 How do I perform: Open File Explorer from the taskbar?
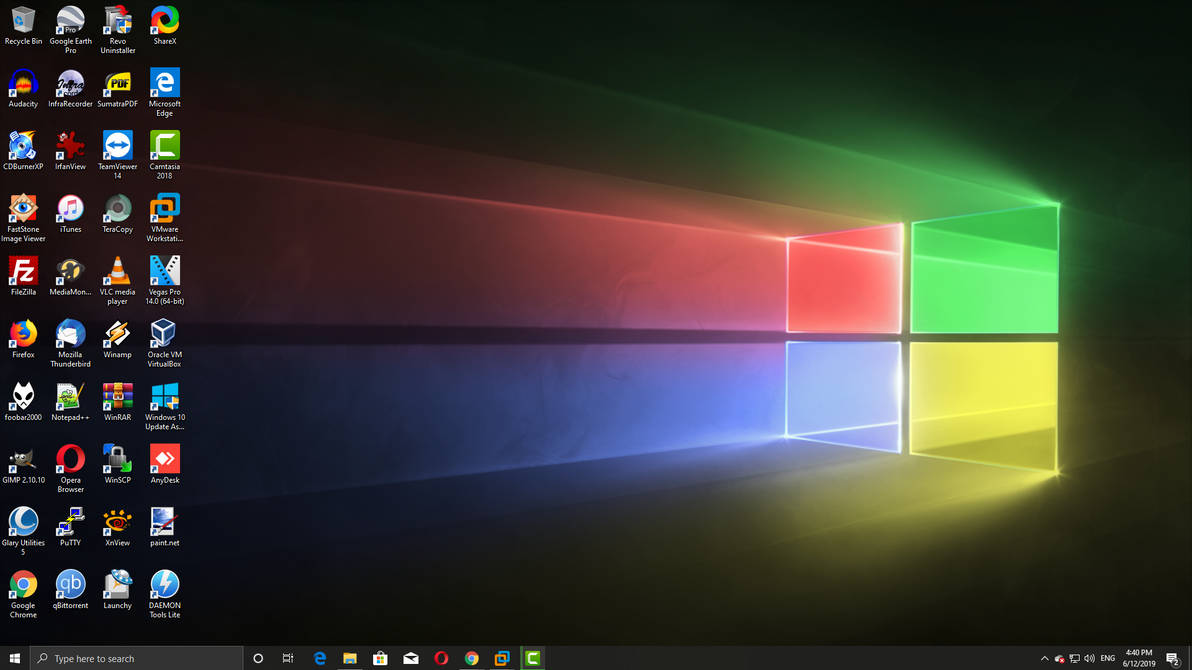pos(350,659)
